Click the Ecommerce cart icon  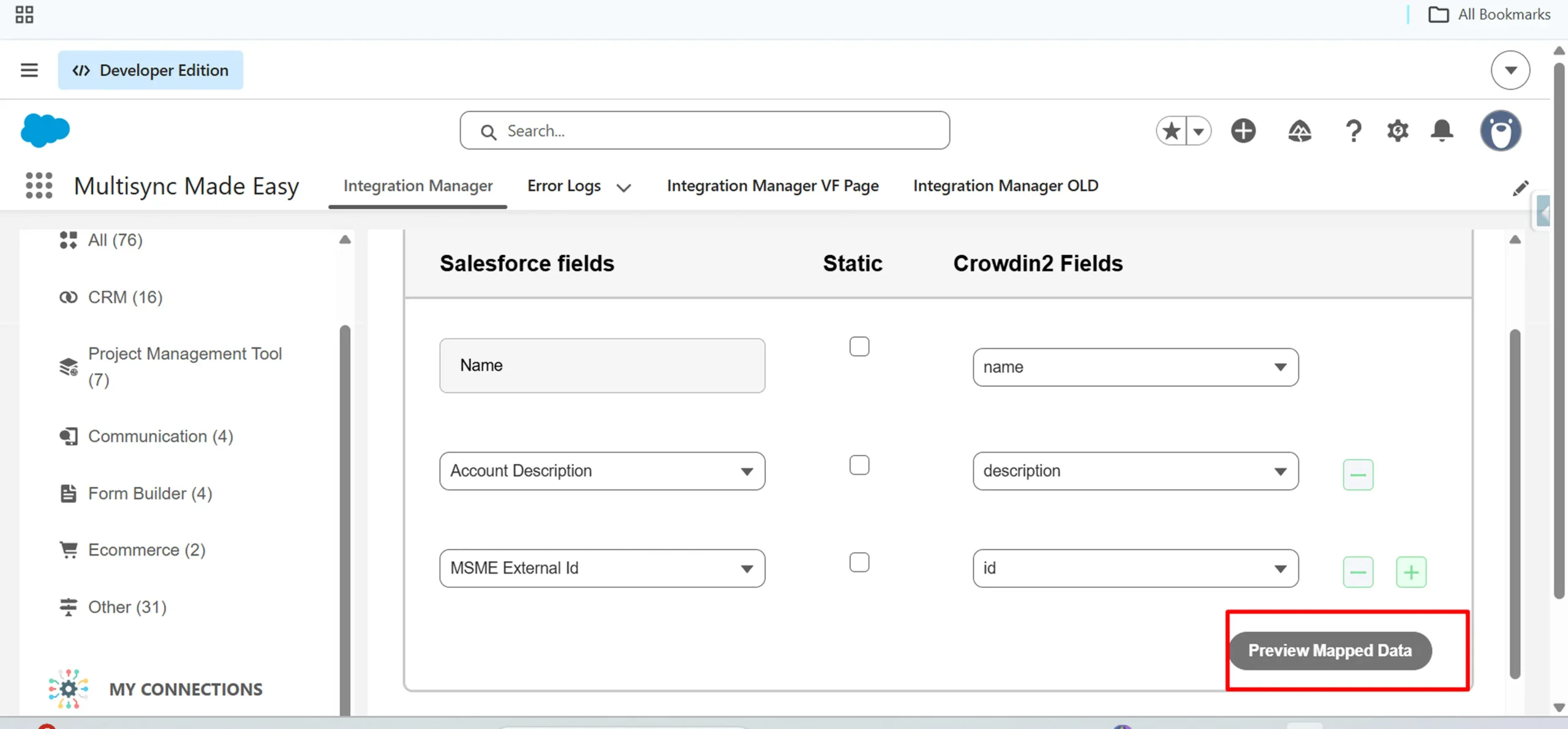68,550
